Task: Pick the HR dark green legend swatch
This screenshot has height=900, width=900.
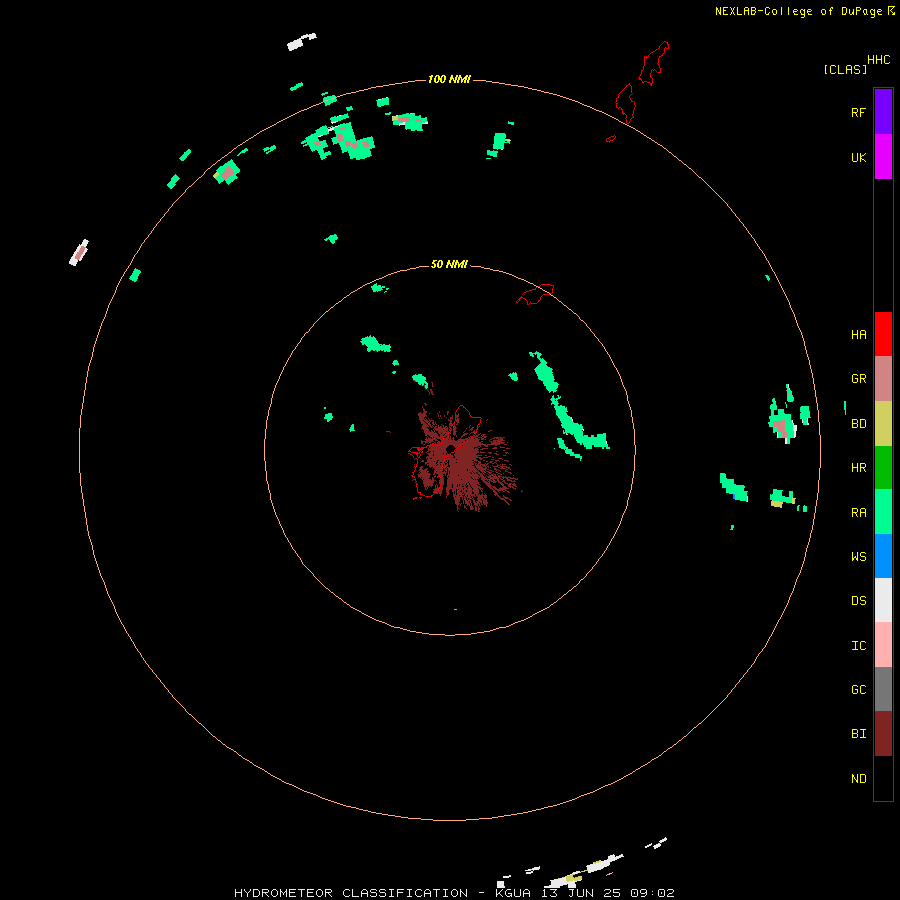Action: pos(883,468)
